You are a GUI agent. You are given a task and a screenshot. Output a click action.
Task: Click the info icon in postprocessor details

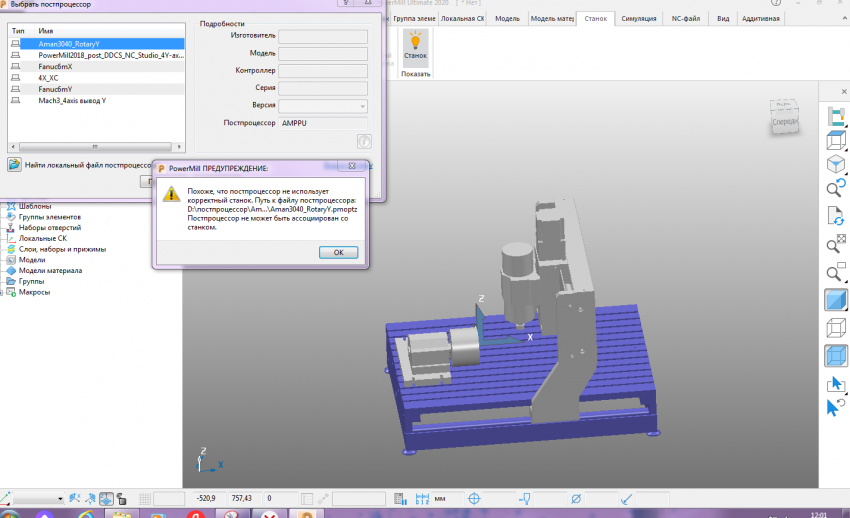tap(364, 143)
